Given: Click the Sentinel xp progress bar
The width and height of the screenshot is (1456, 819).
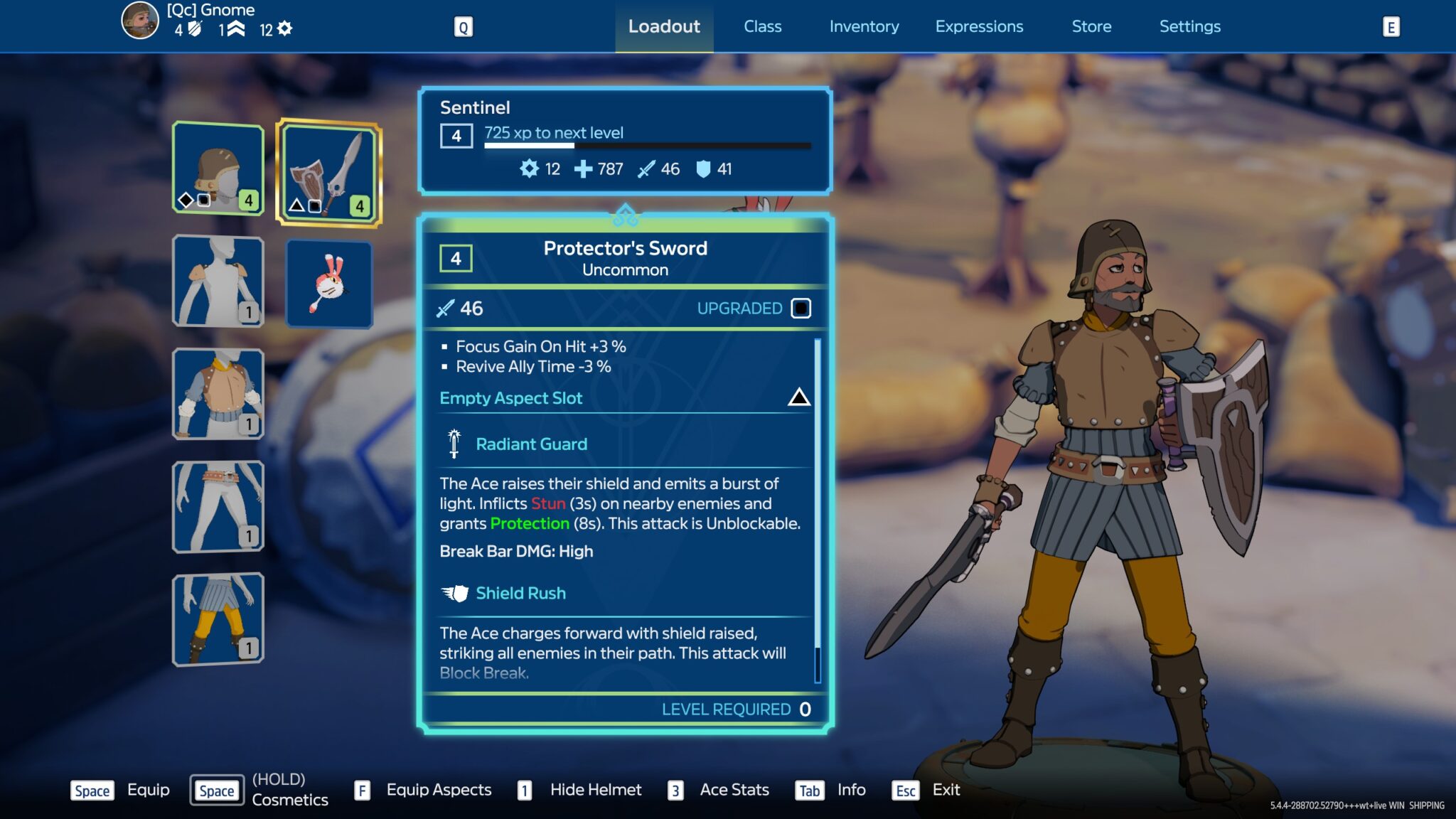Looking at the screenshot, I should (x=647, y=146).
